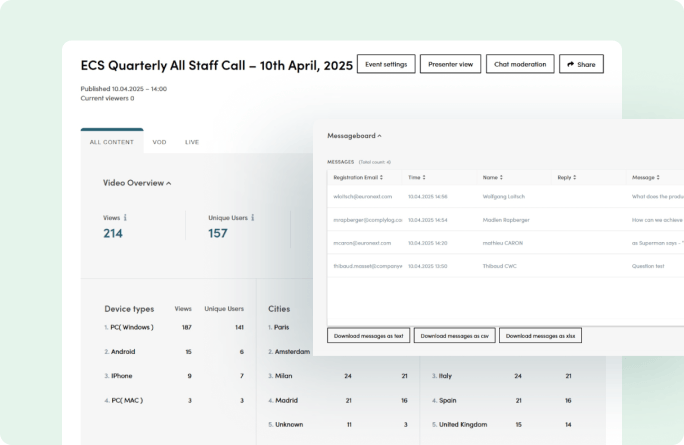Click the Published 10.04.2025 – 14:00 text
This screenshot has width=684, height=445.
click(x=123, y=89)
